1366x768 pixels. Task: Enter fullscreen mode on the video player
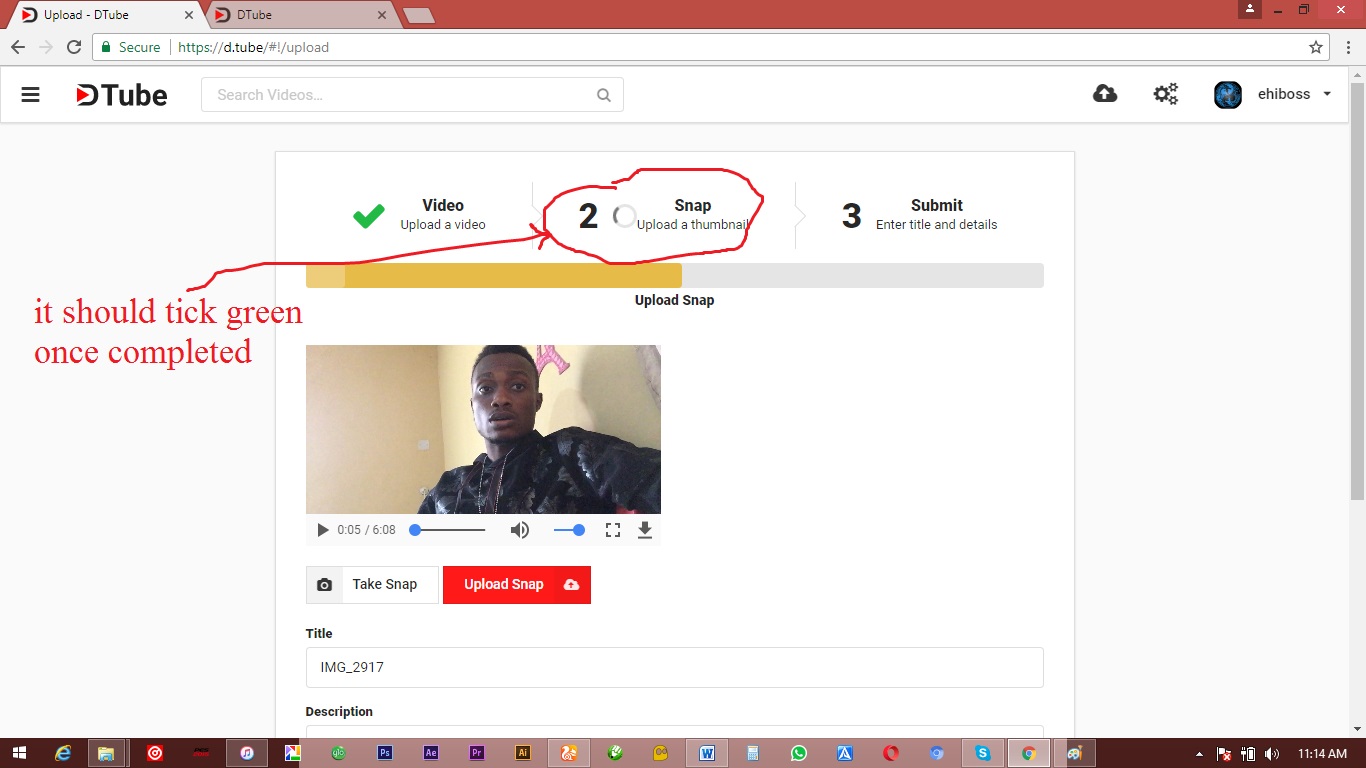point(612,530)
